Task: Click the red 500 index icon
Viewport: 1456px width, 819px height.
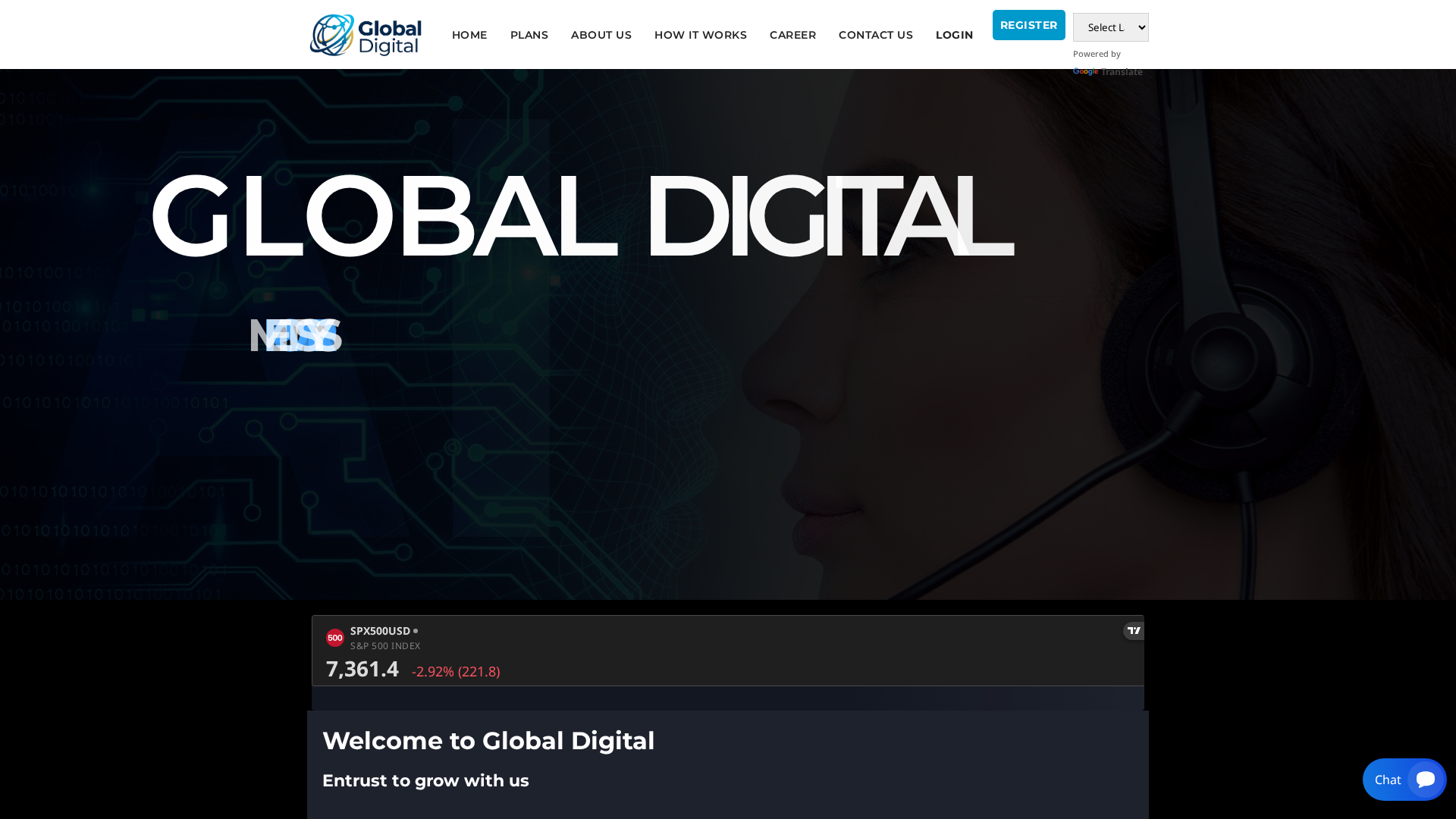Action: 335,638
